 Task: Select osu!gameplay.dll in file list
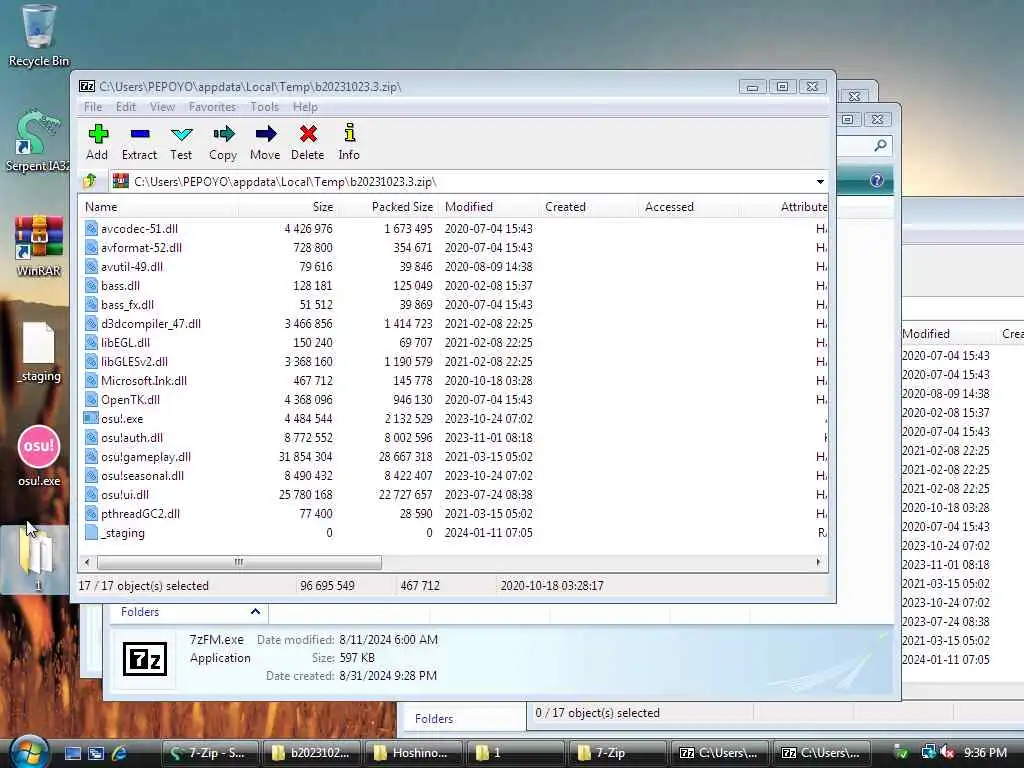(146, 456)
